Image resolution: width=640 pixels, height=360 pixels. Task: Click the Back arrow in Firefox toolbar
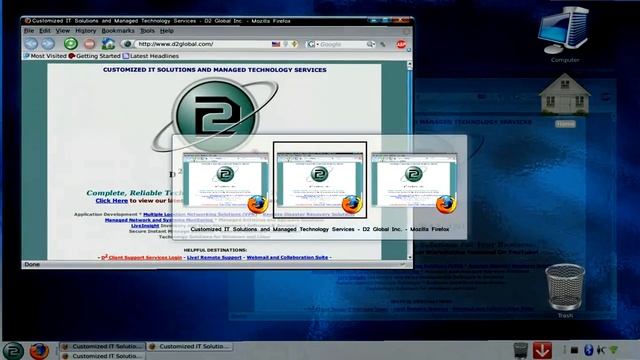(31, 44)
